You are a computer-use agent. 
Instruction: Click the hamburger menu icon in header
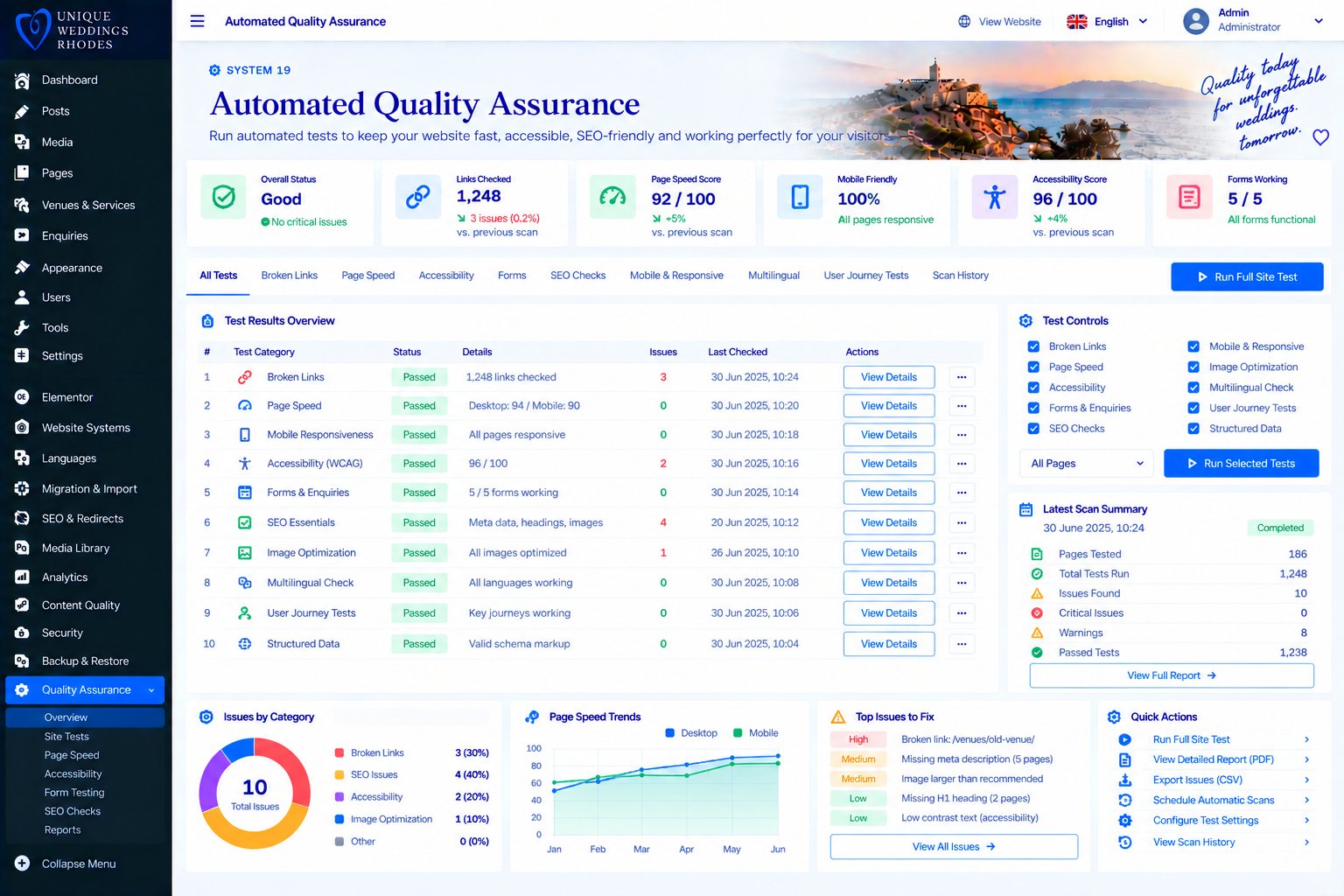pos(198,21)
